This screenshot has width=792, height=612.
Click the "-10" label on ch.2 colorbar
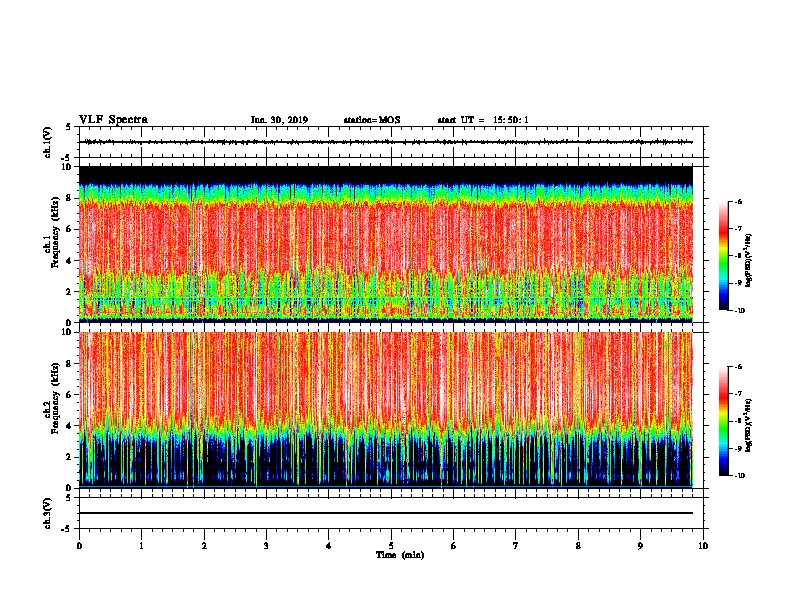(739, 475)
